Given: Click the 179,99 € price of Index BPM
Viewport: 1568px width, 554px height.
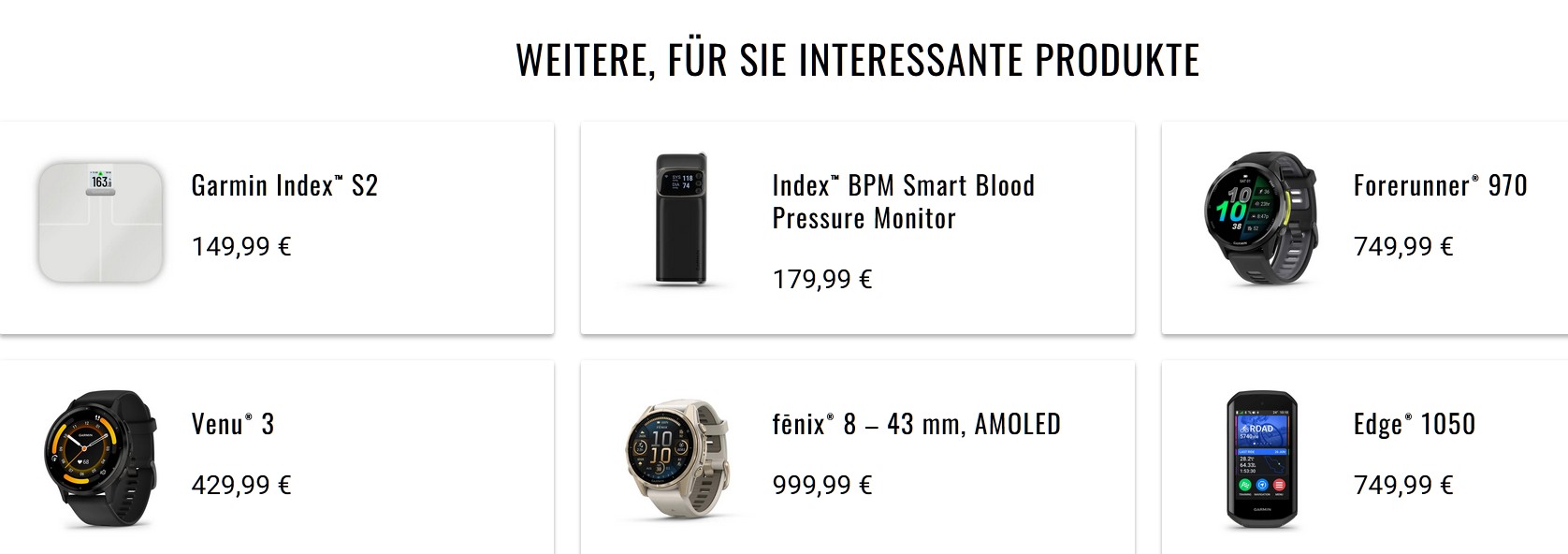Looking at the screenshot, I should 822,279.
